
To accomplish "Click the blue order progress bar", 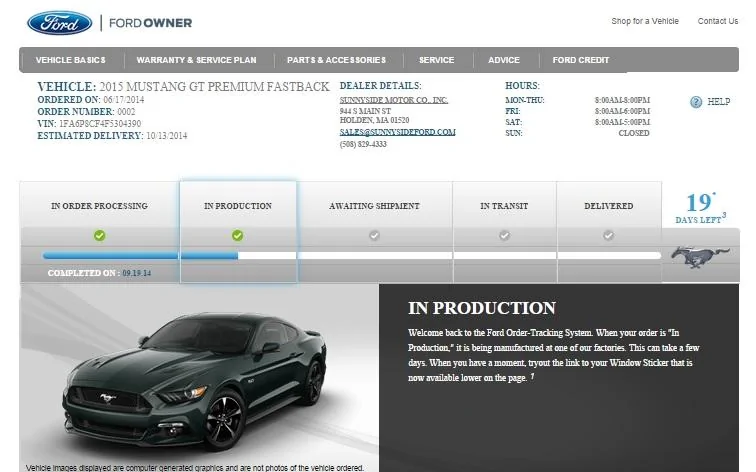I will [140, 256].
